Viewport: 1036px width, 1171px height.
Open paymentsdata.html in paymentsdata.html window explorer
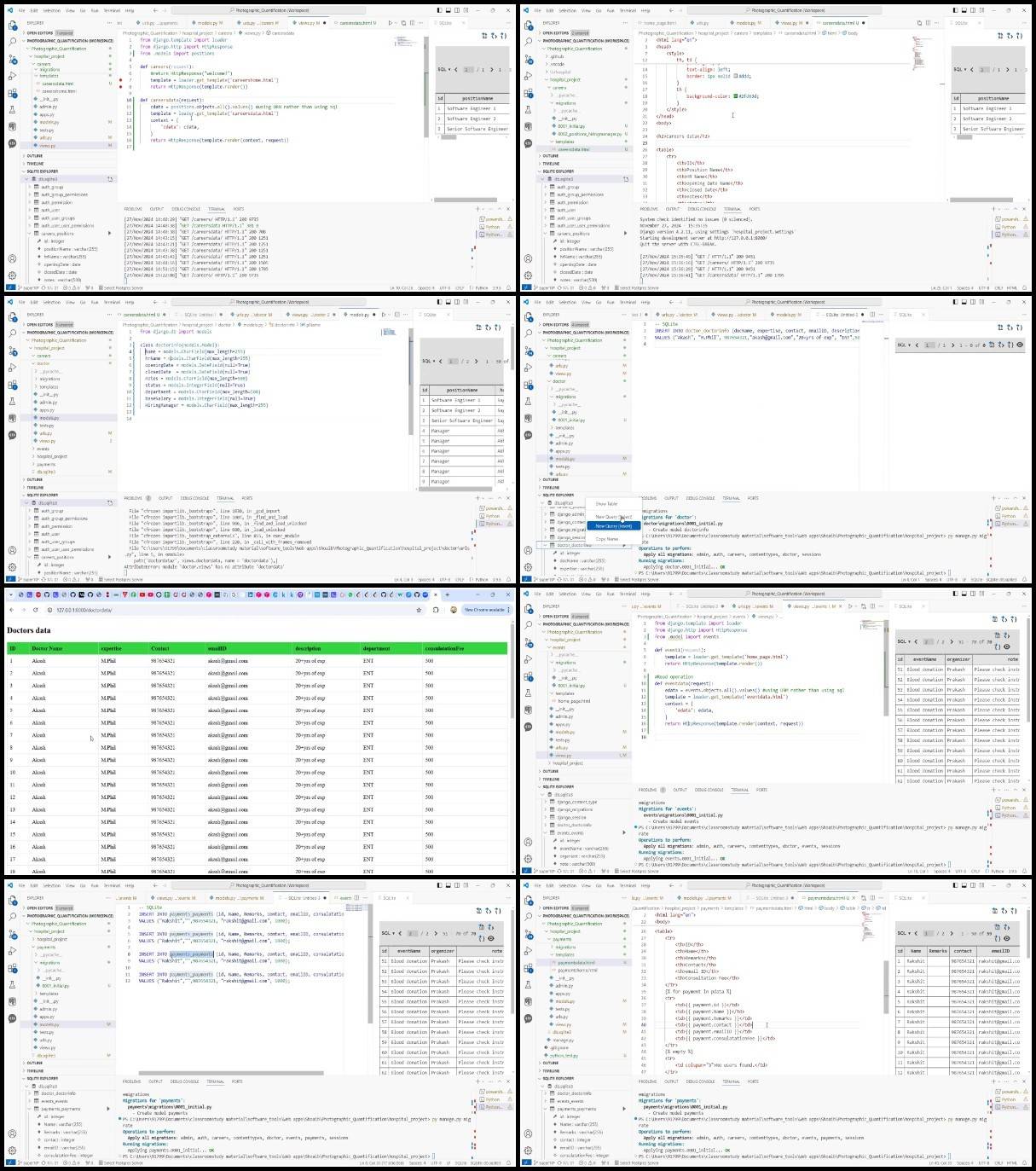pyautogui.click(x=576, y=962)
